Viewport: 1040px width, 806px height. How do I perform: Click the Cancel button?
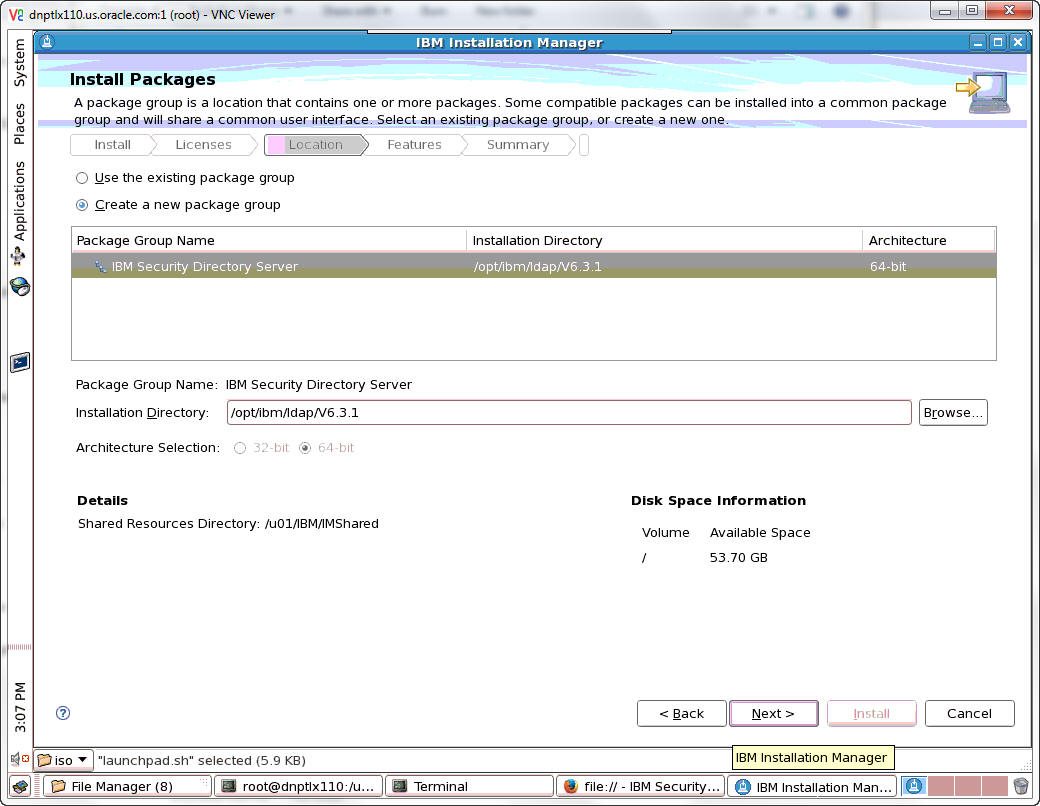point(970,714)
